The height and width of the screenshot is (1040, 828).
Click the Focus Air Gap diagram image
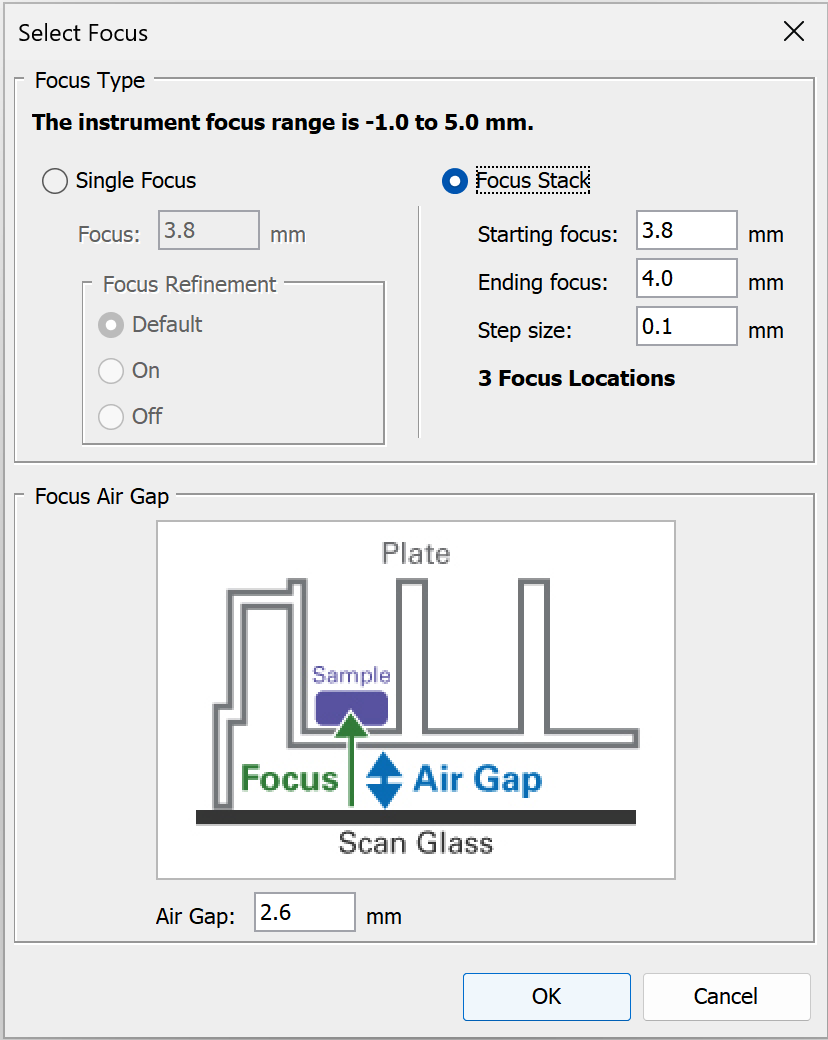click(416, 700)
